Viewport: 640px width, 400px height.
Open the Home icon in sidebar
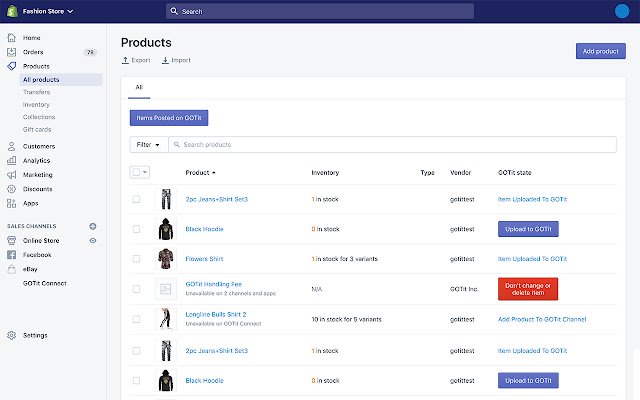pos(11,38)
